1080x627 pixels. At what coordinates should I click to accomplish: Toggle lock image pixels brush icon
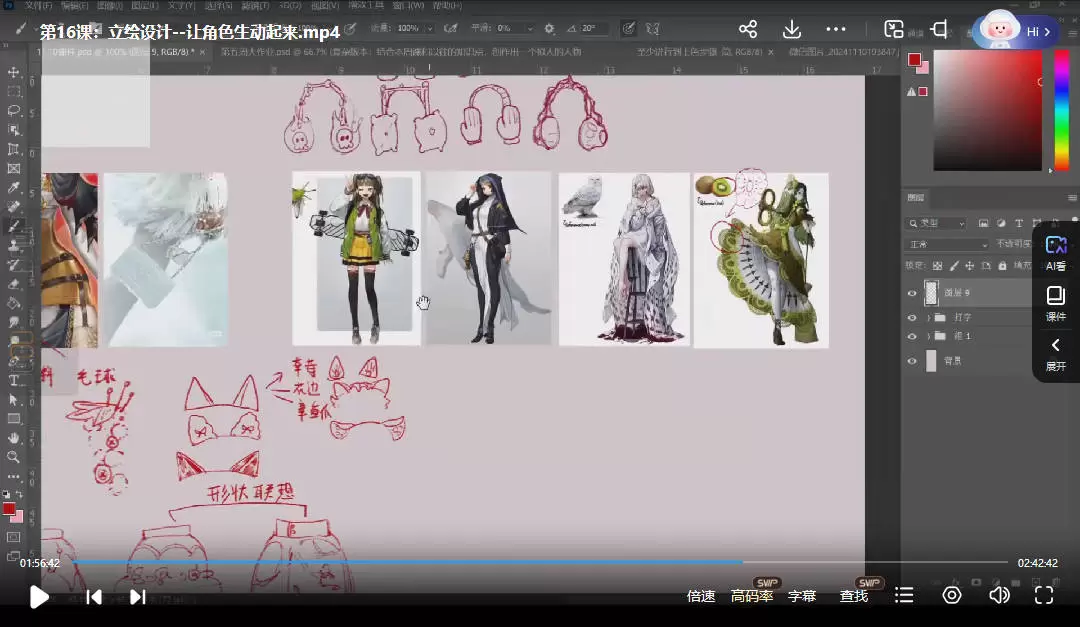[954, 266]
